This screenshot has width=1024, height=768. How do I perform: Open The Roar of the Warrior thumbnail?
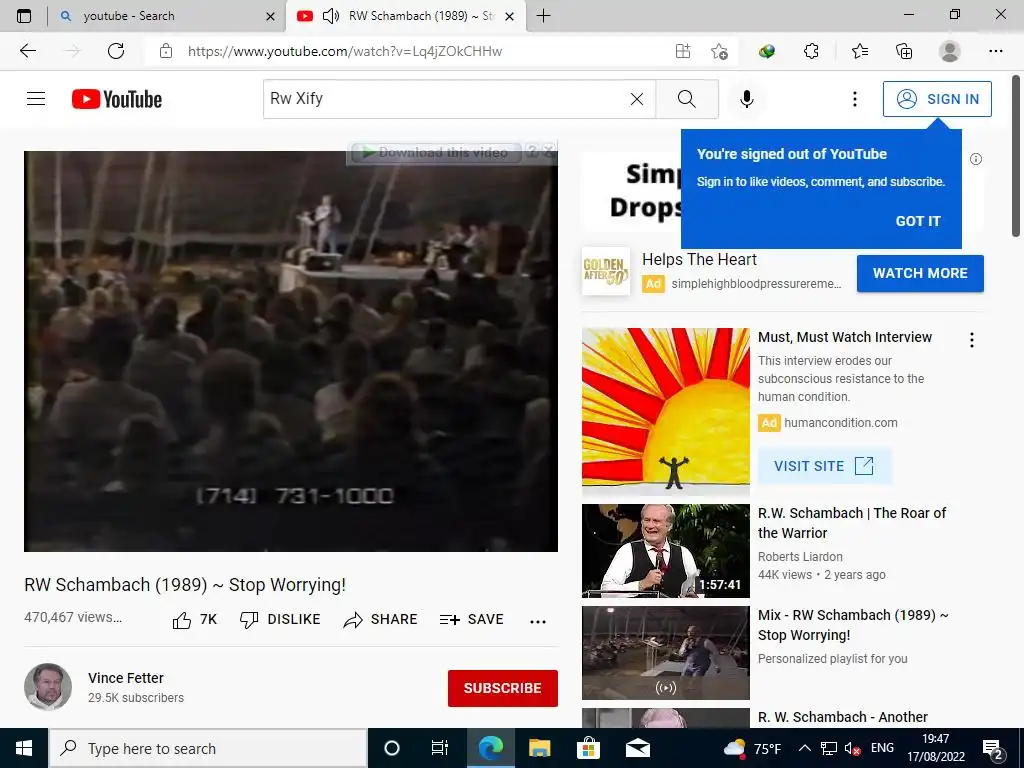pyautogui.click(x=665, y=551)
